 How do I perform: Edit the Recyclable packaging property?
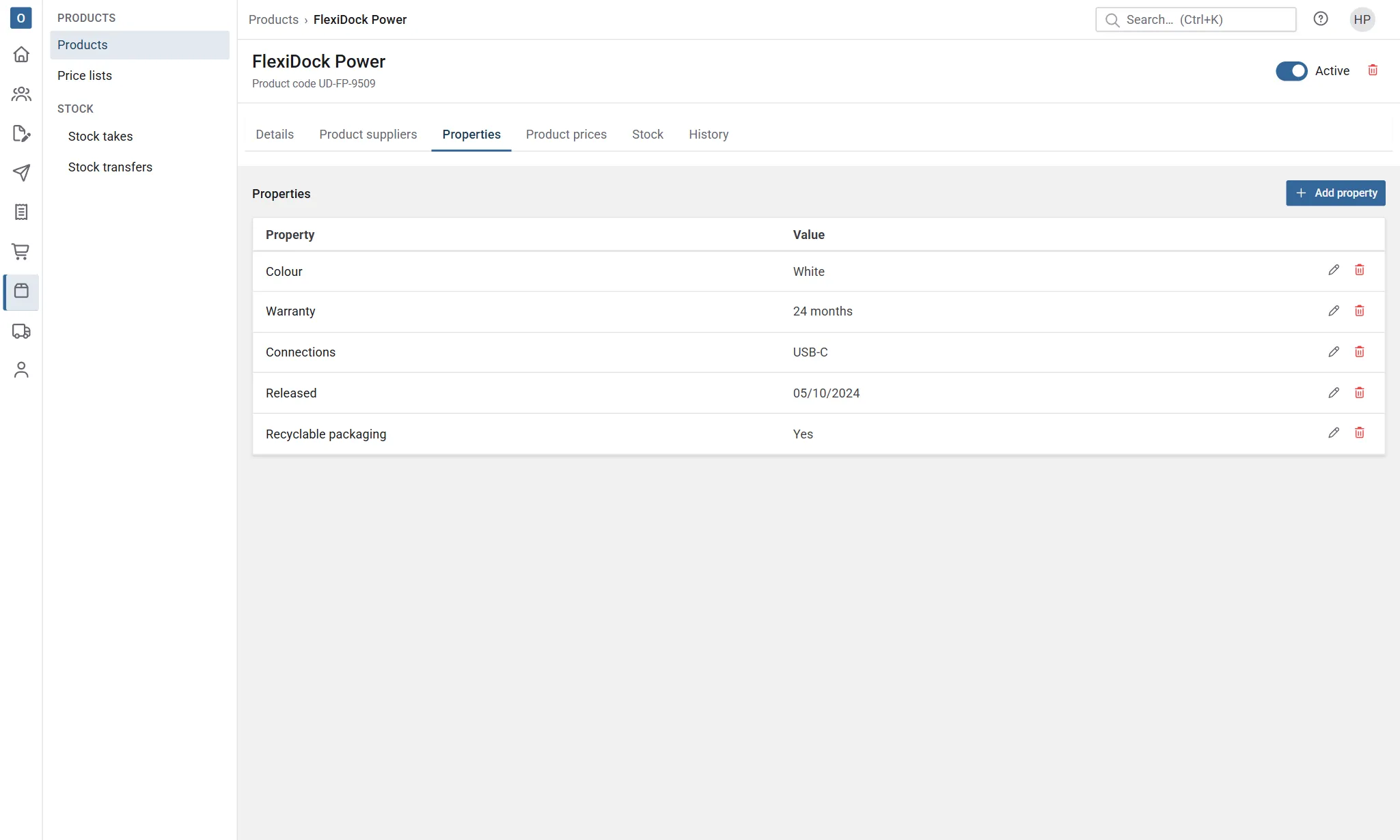click(1334, 432)
